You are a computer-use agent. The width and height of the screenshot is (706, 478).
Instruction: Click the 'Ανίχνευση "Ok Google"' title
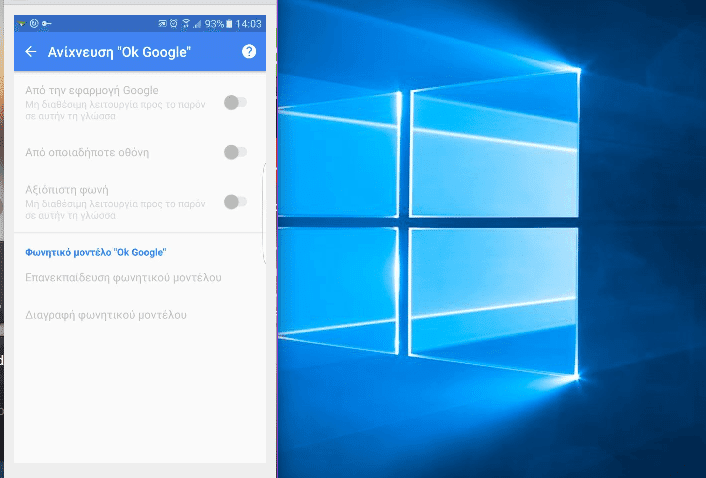click(x=119, y=52)
